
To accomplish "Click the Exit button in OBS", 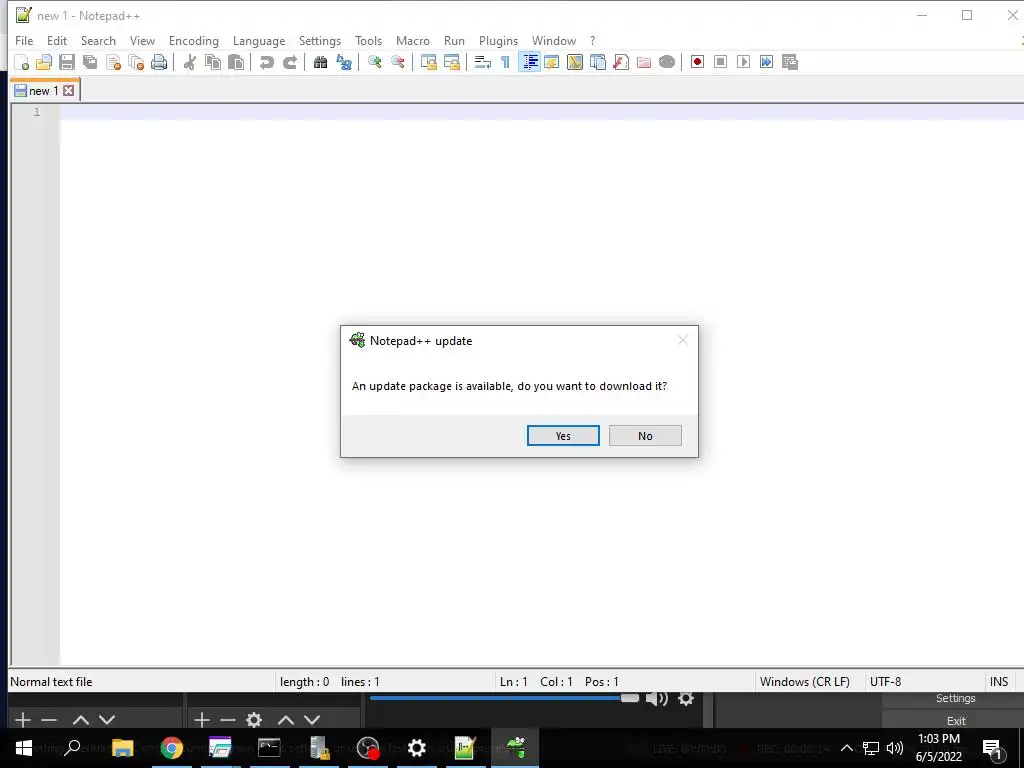I will tap(955, 721).
